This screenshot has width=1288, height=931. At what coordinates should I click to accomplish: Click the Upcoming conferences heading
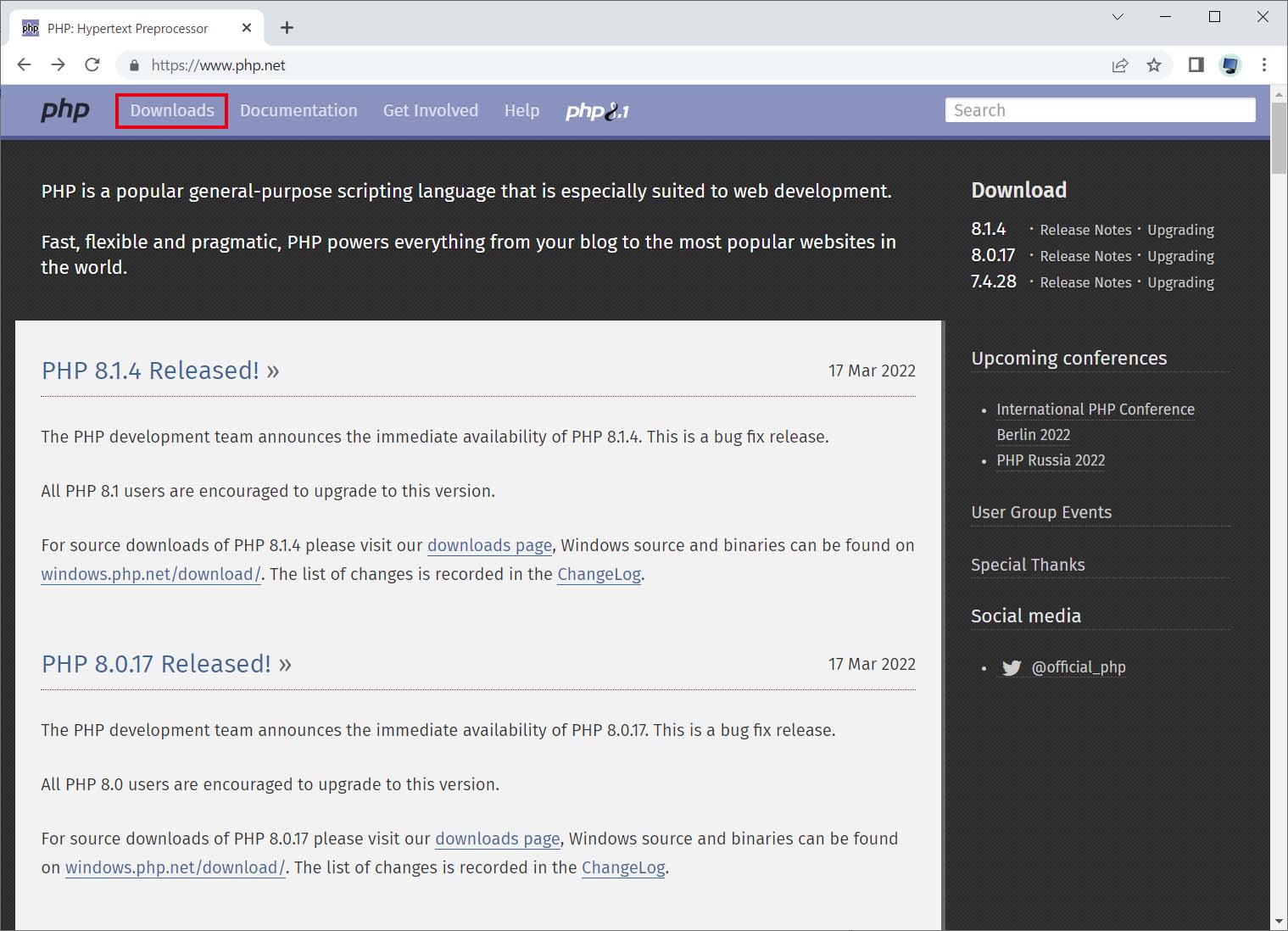tap(1068, 358)
